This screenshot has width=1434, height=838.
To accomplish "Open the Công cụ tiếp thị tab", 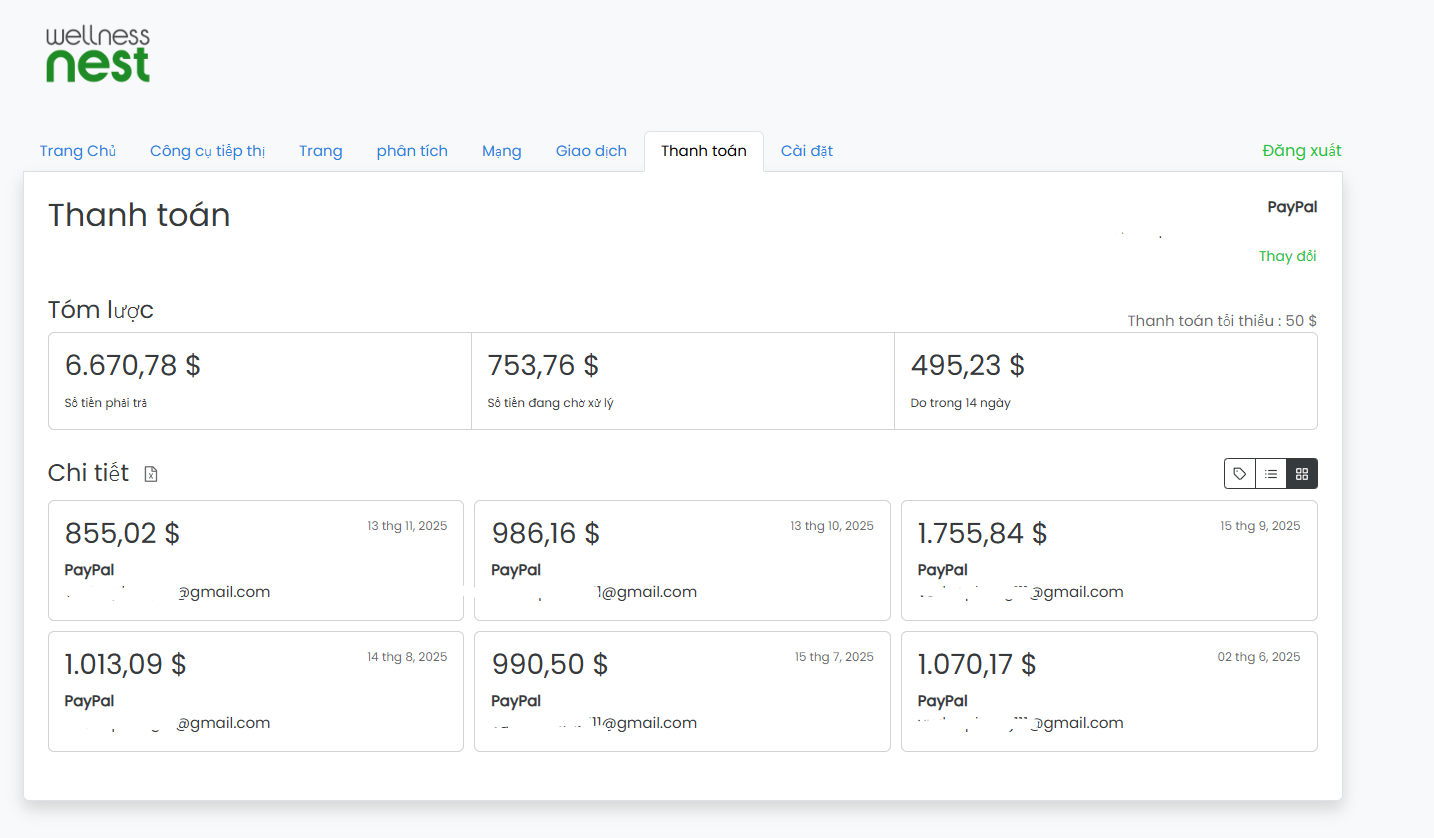I will coord(207,151).
